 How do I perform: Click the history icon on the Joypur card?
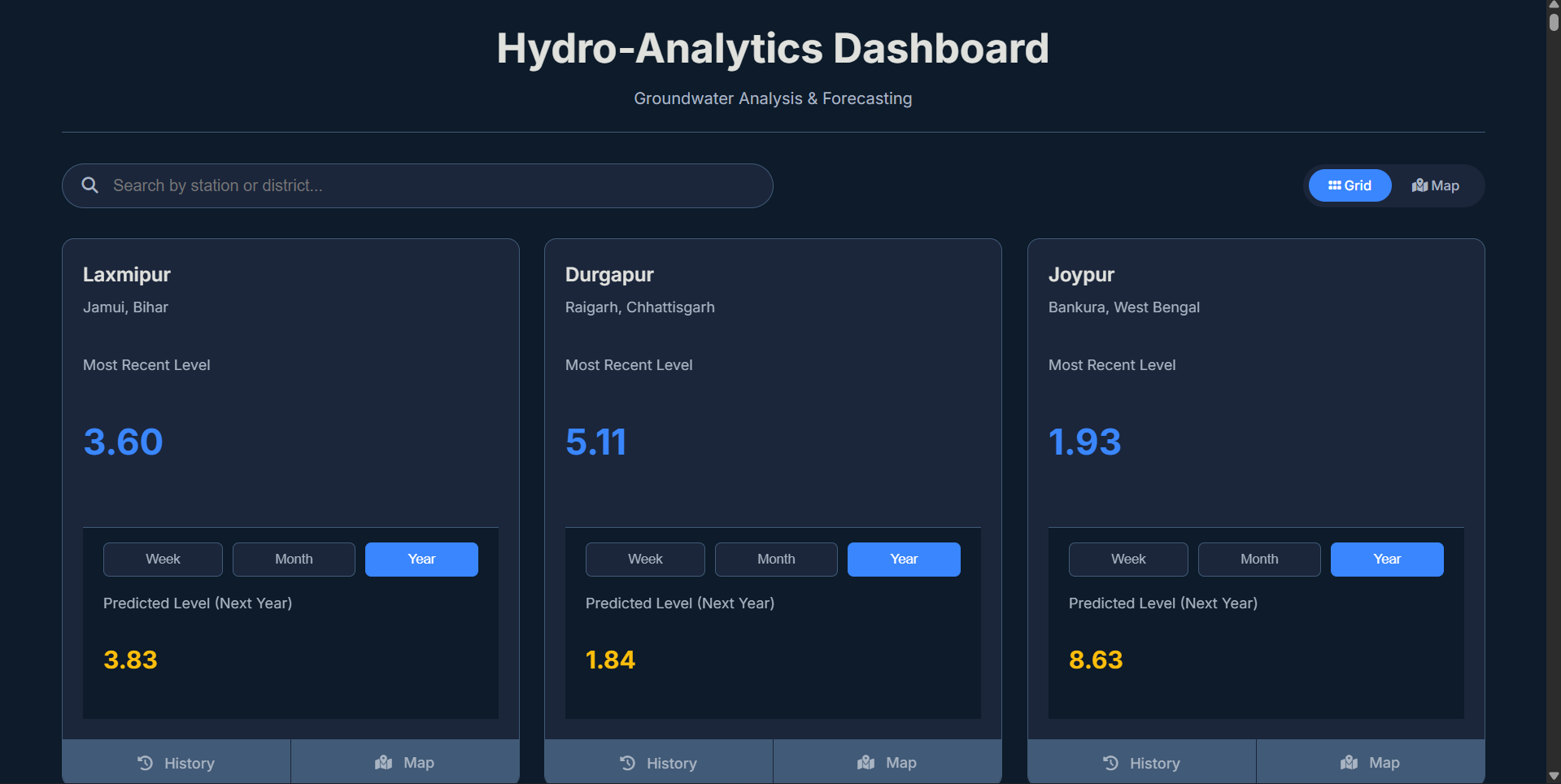click(1110, 763)
